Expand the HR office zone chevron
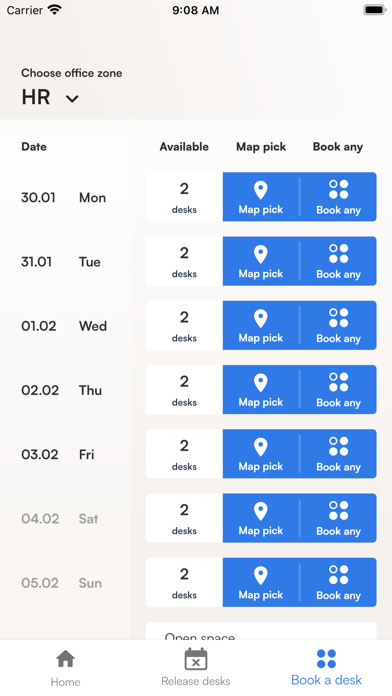Image resolution: width=392 pixels, height=696 pixels. tap(72, 99)
